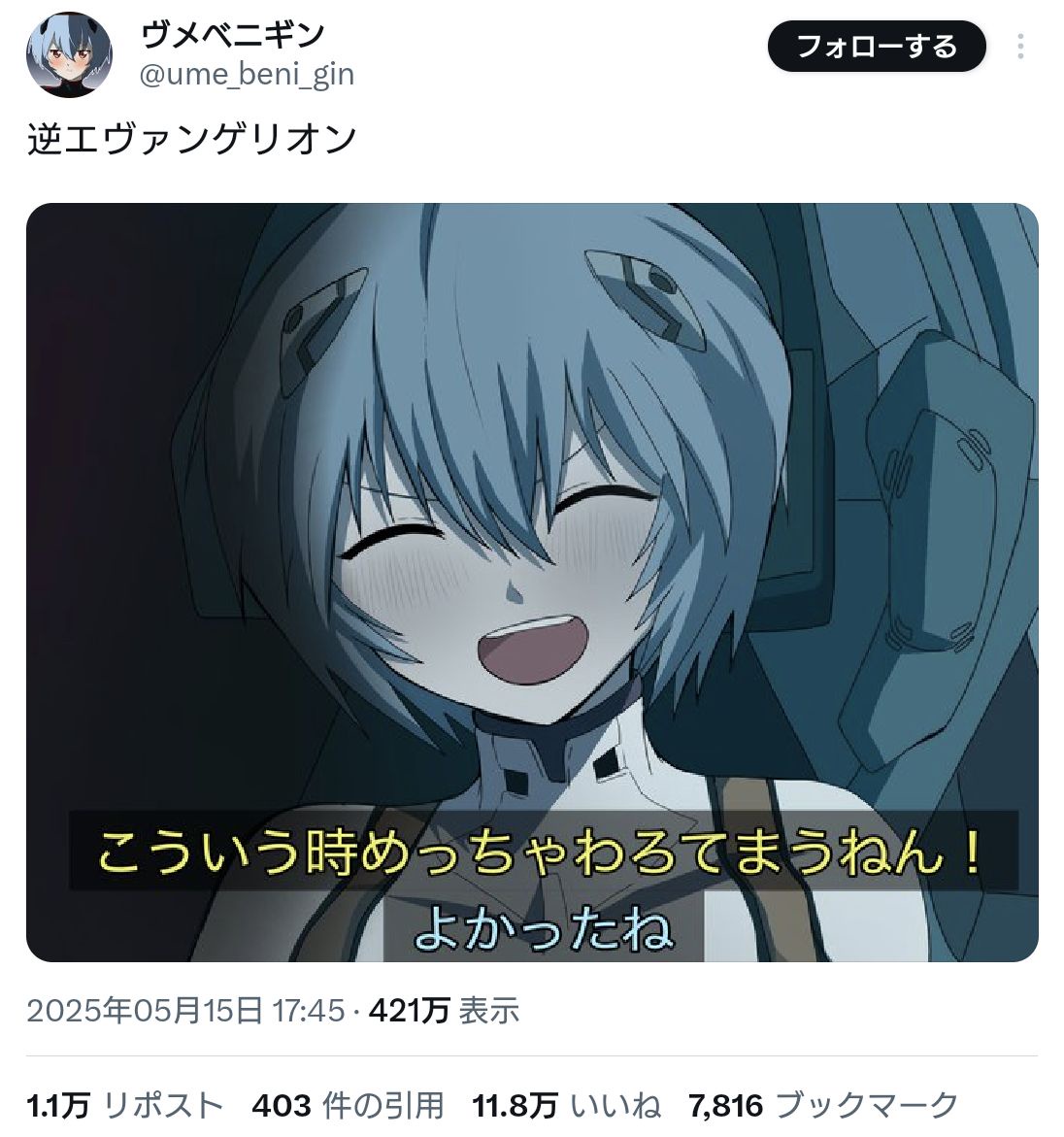Viewport: 1064px width, 1137px height.
Task: Click the 表示 views label
Action: click(x=489, y=1010)
